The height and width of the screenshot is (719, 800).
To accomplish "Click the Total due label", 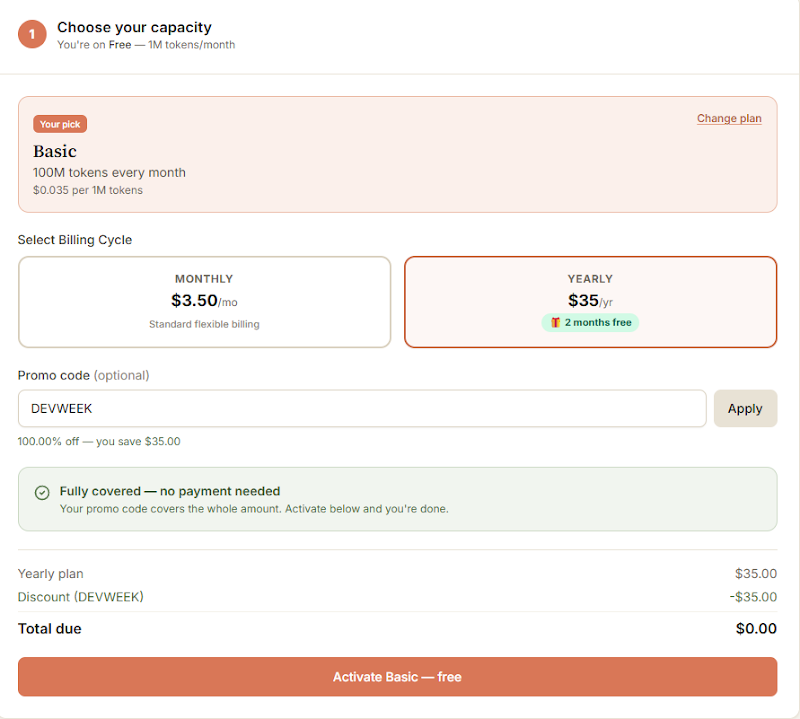I will point(49,628).
